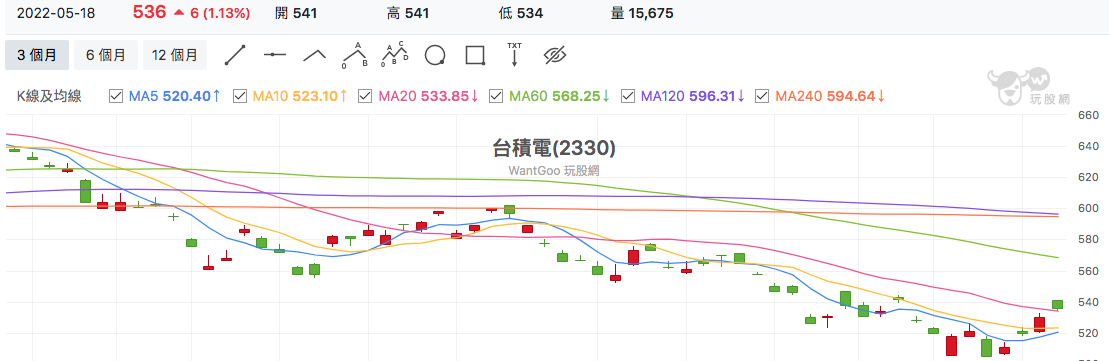Toggle the hide drawings eye icon
The height and width of the screenshot is (361, 1109).
pos(556,55)
